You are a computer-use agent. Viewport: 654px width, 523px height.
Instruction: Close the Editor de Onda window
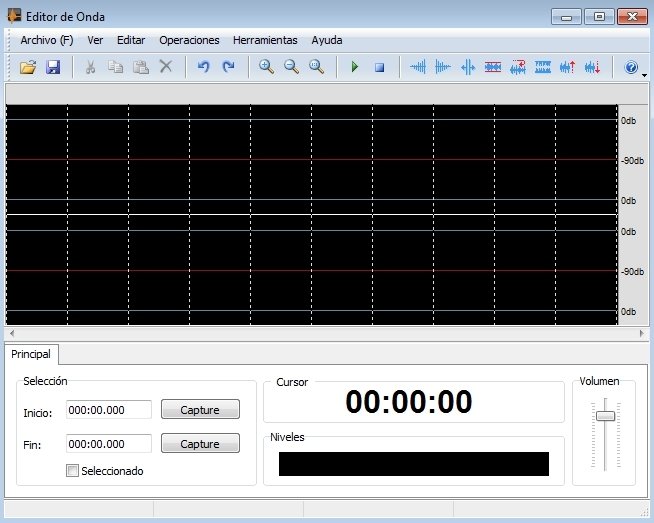[632, 17]
